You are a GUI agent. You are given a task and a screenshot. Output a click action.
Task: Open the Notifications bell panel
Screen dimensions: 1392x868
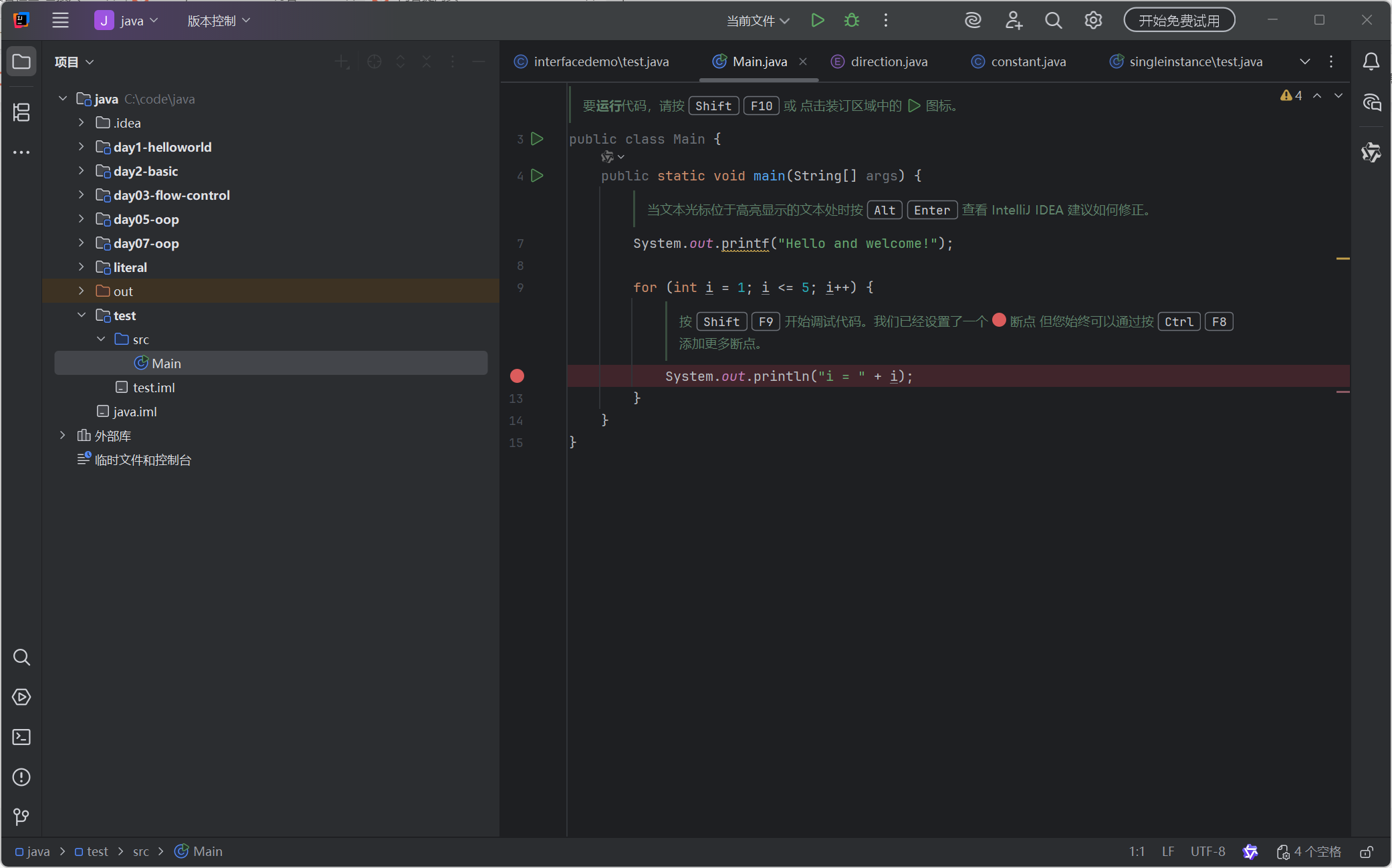[1371, 61]
